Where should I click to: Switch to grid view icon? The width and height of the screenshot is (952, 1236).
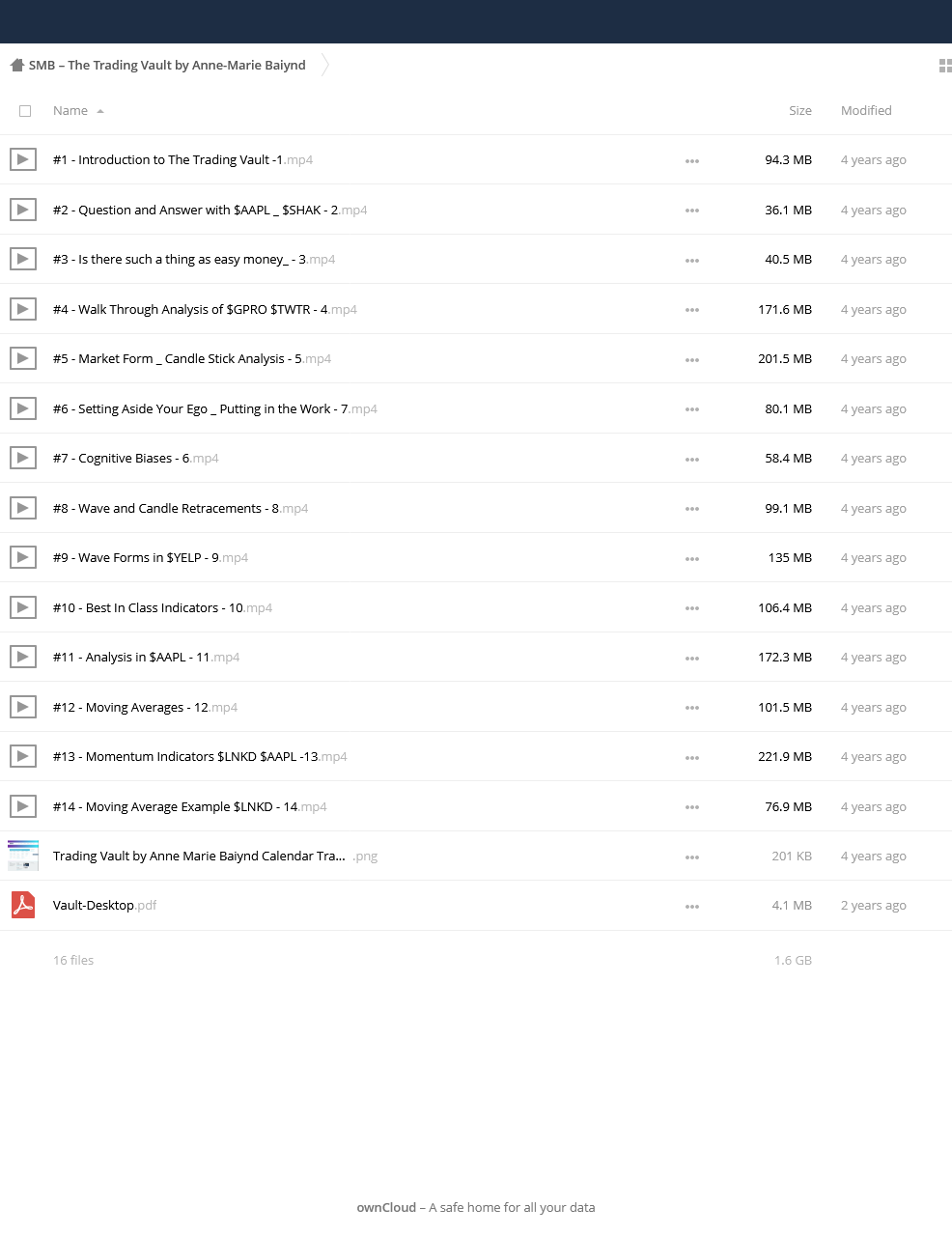(x=945, y=66)
